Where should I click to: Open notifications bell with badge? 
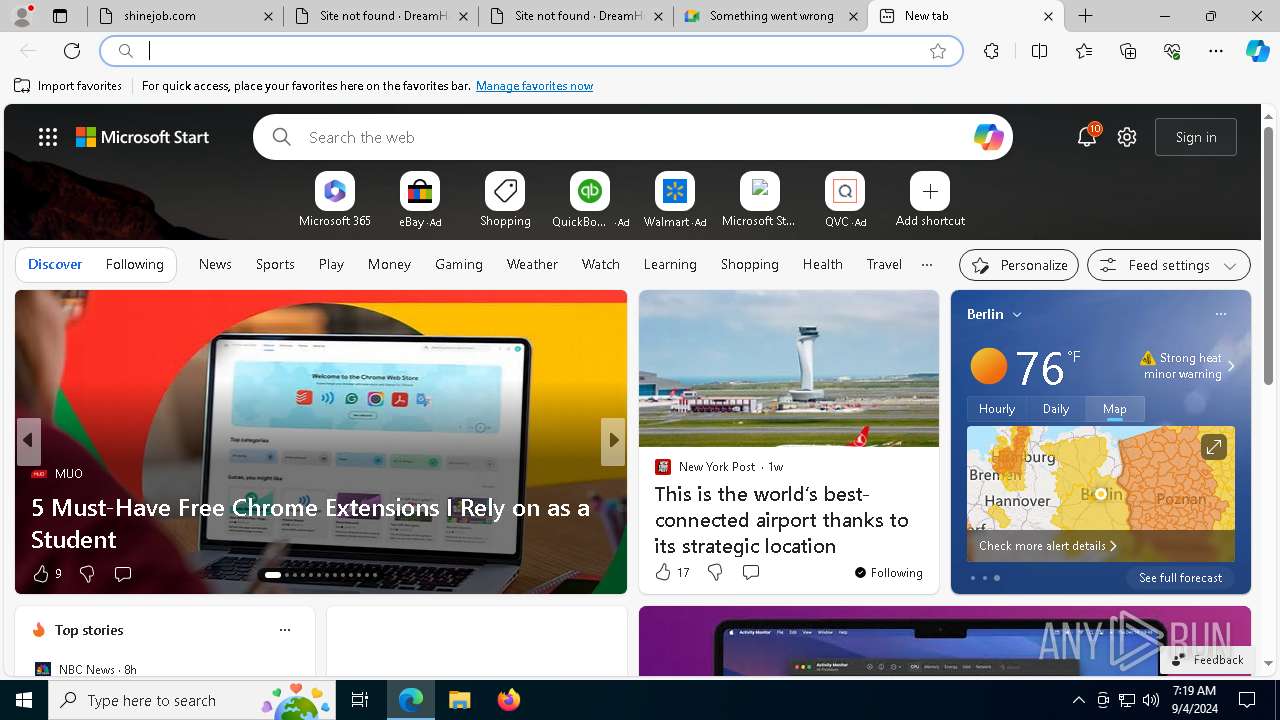pyautogui.click(x=1087, y=137)
